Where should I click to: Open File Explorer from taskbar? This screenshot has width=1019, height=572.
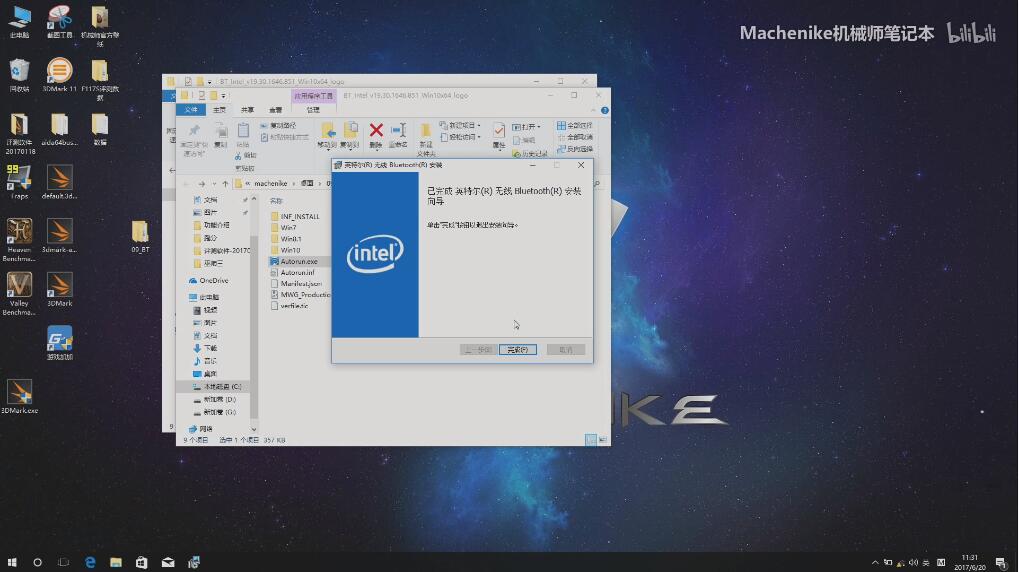point(116,562)
